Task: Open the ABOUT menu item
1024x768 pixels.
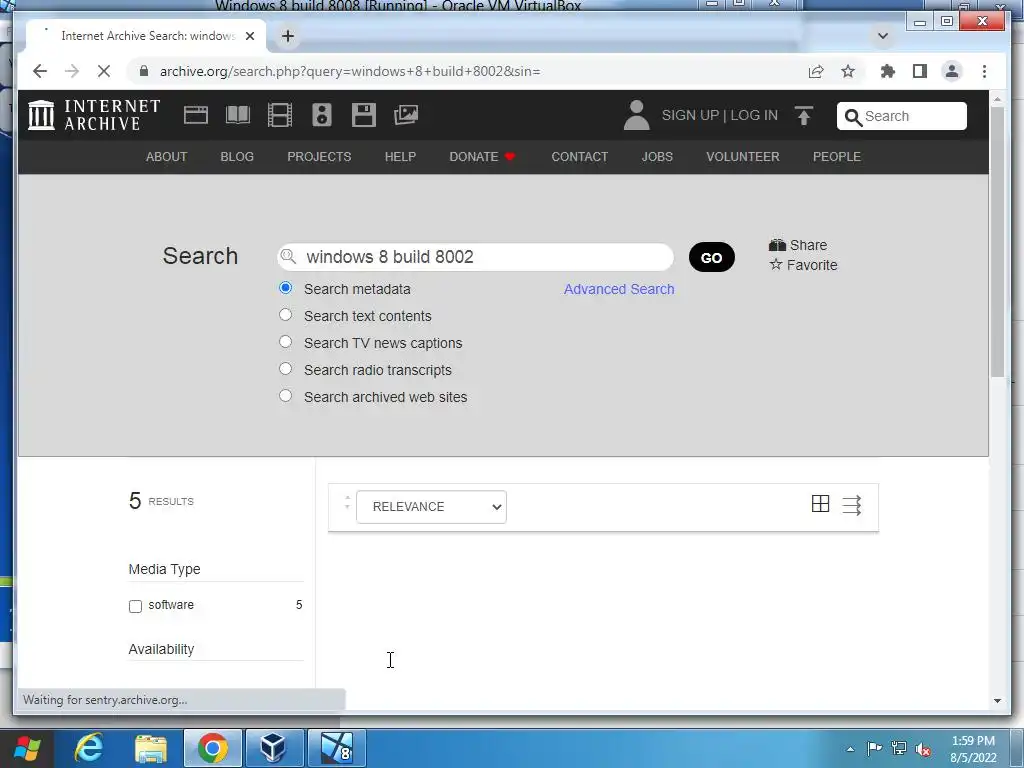Action: (166, 157)
